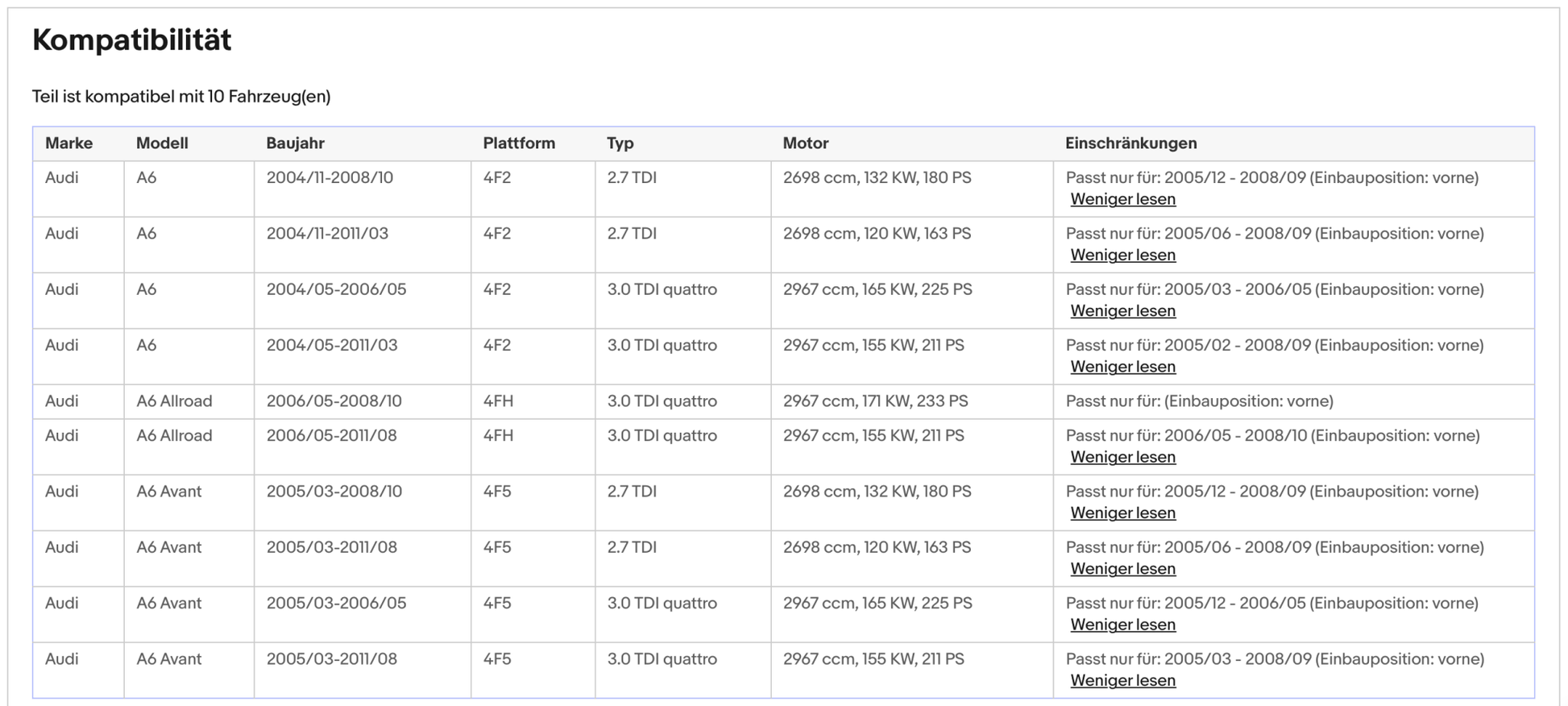
Task: Click the '2967 ccm, 171 KW, 233 PS' cell
Action: pos(875,401)
